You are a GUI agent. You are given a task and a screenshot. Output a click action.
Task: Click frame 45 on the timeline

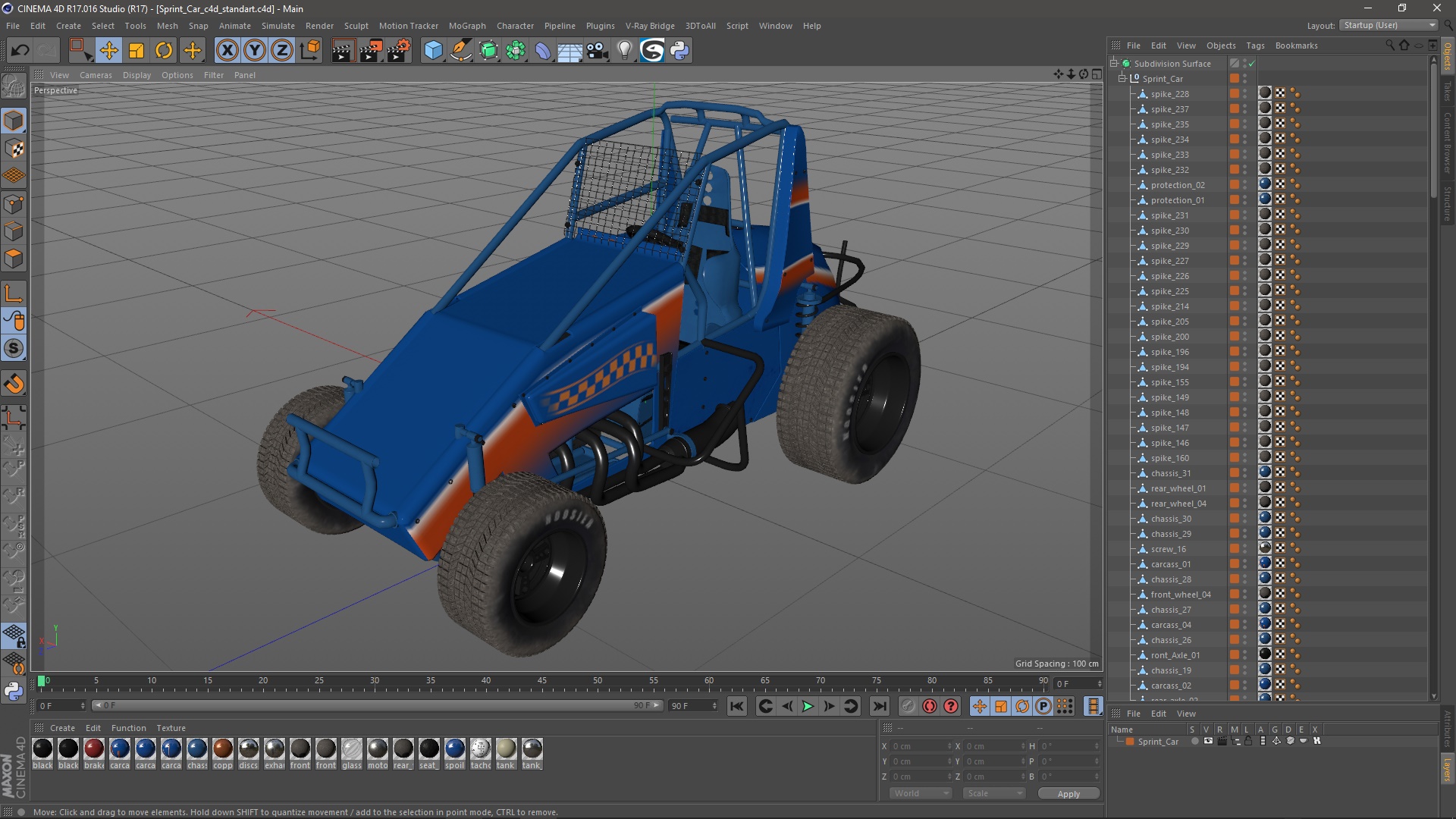[x=541, y=682]
